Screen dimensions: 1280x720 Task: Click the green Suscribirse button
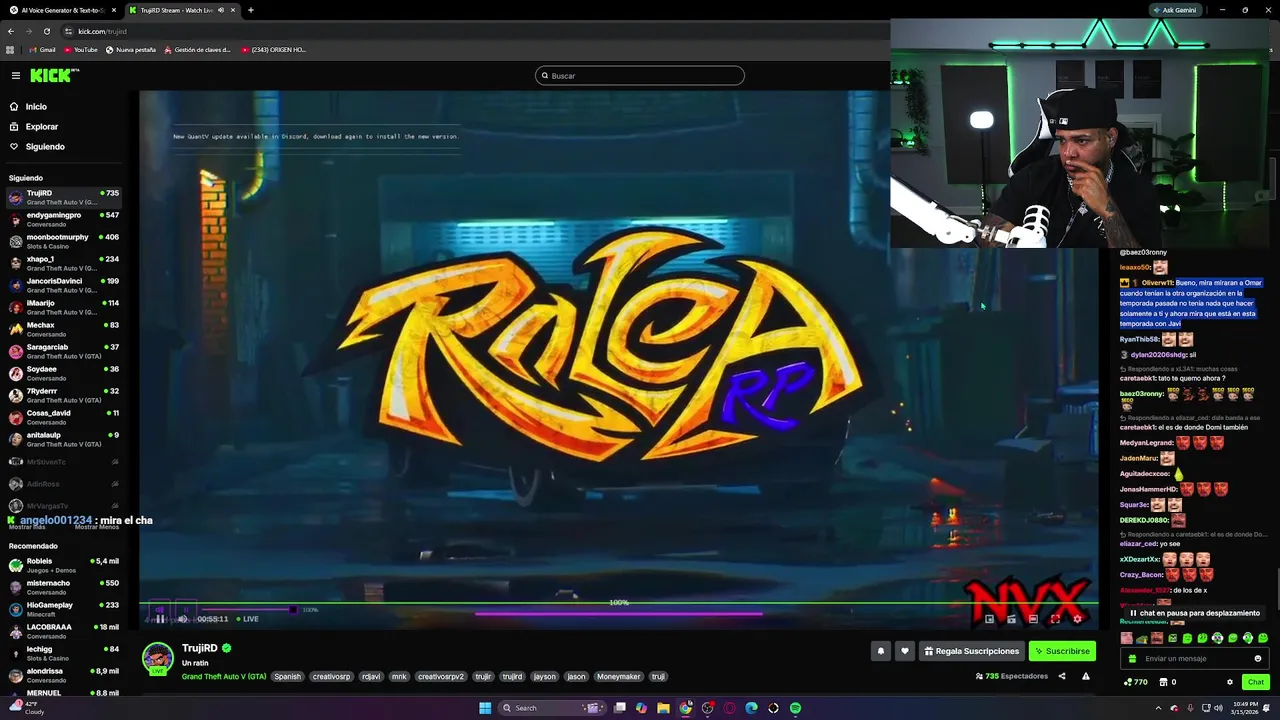click(x=1062, y=651)
